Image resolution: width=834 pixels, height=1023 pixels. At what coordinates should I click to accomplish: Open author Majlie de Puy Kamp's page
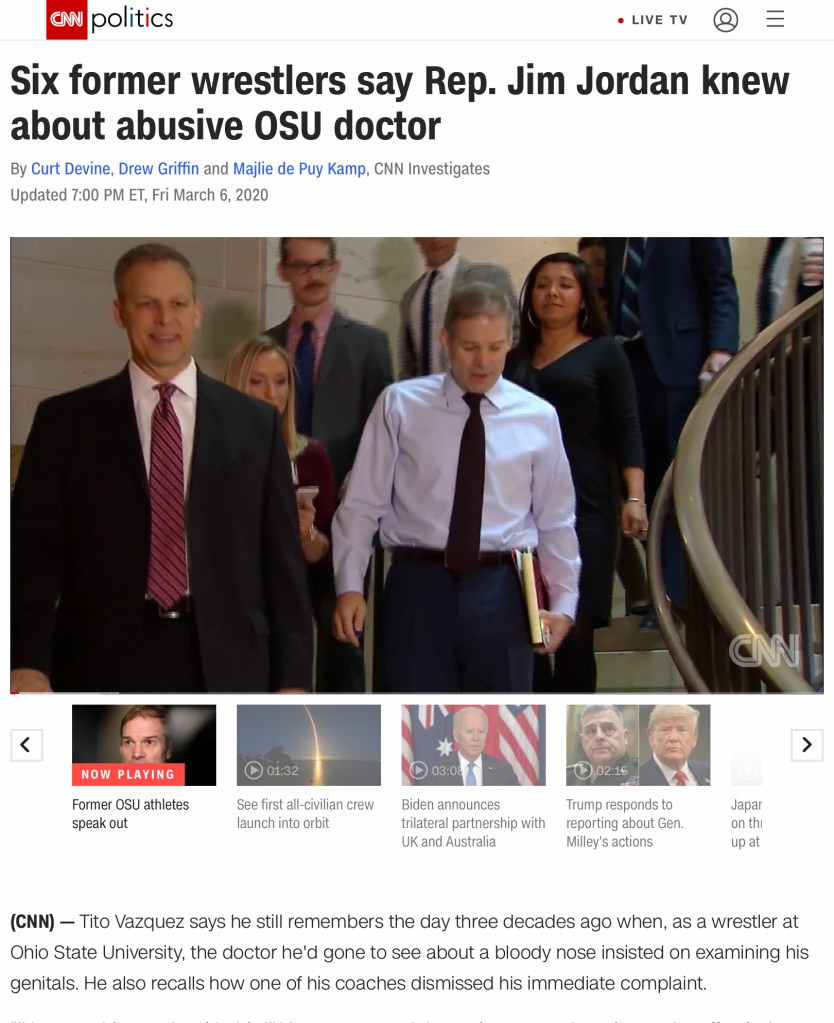300,169
